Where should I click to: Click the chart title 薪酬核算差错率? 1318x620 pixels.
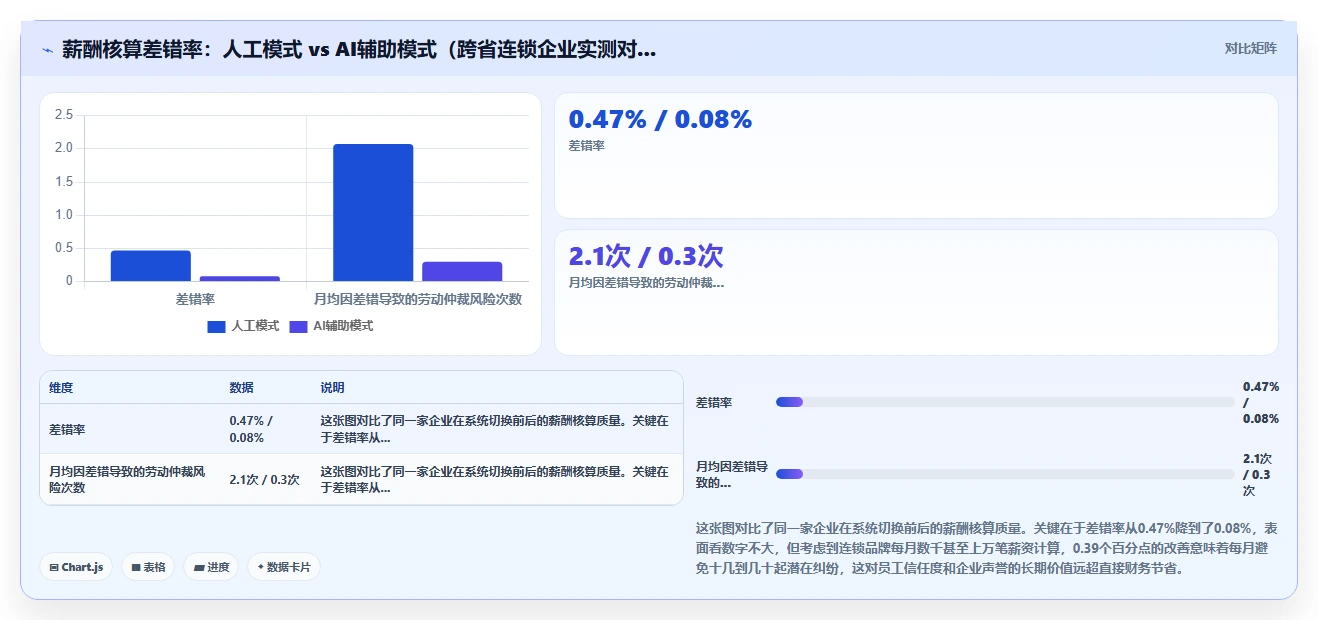(x=358, y=49)
